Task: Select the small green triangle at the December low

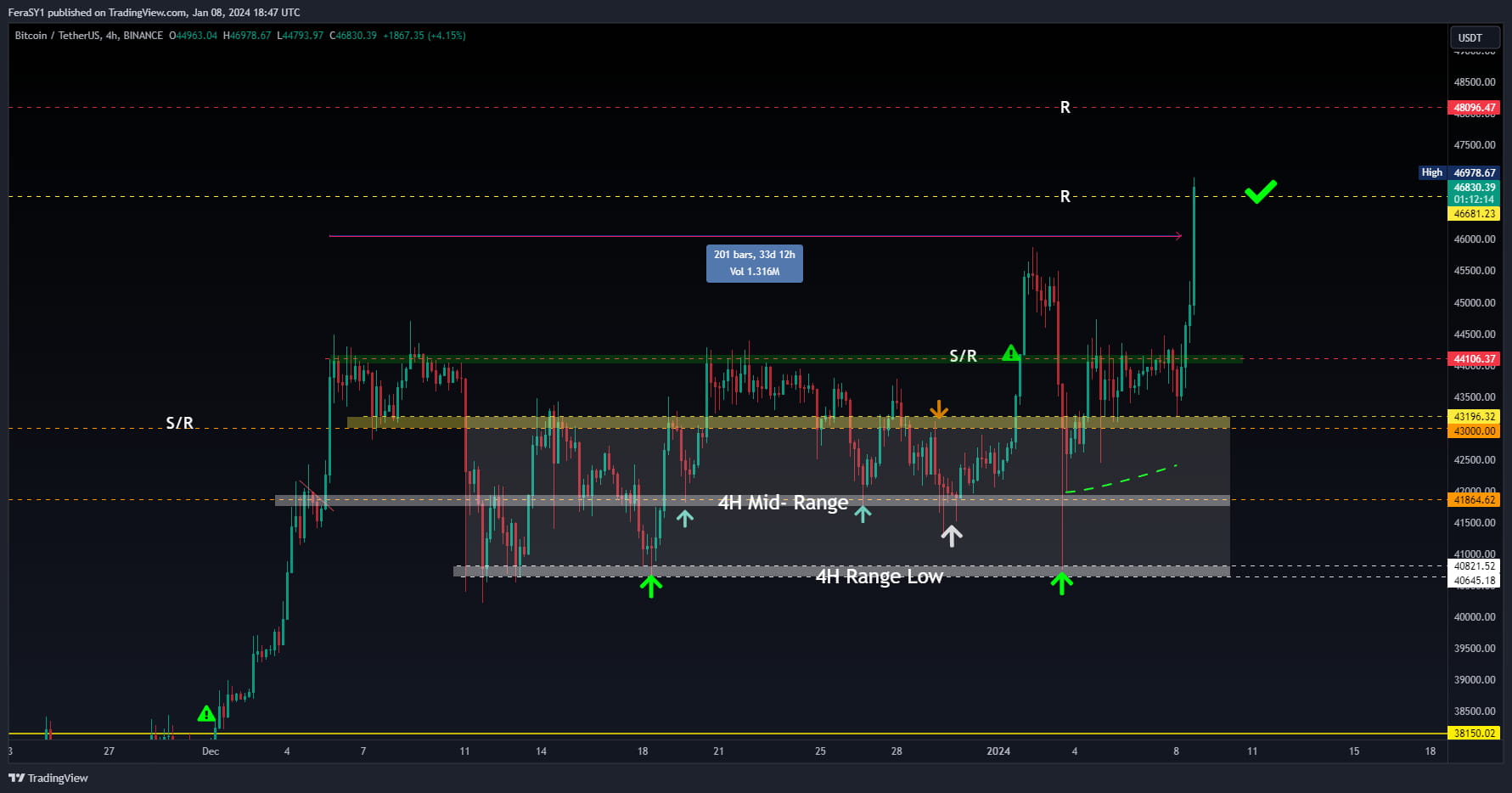Action: (x=205, y=714)
